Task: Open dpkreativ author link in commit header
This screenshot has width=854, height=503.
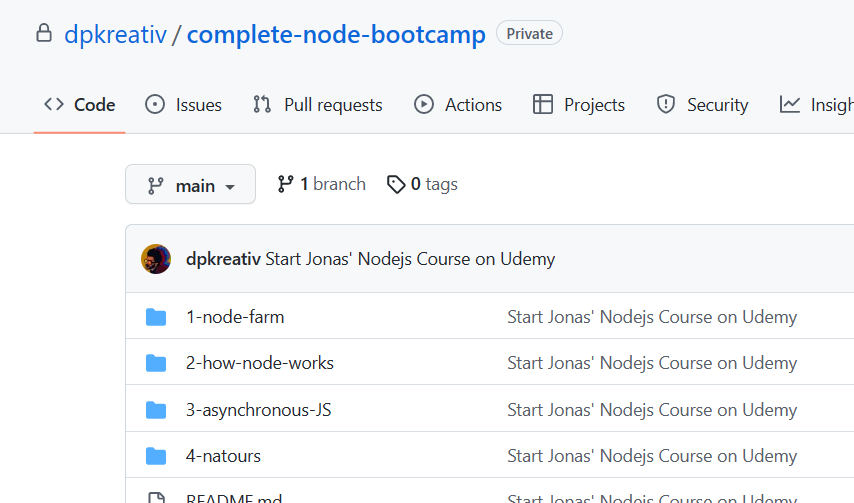Action: [223, 259]
